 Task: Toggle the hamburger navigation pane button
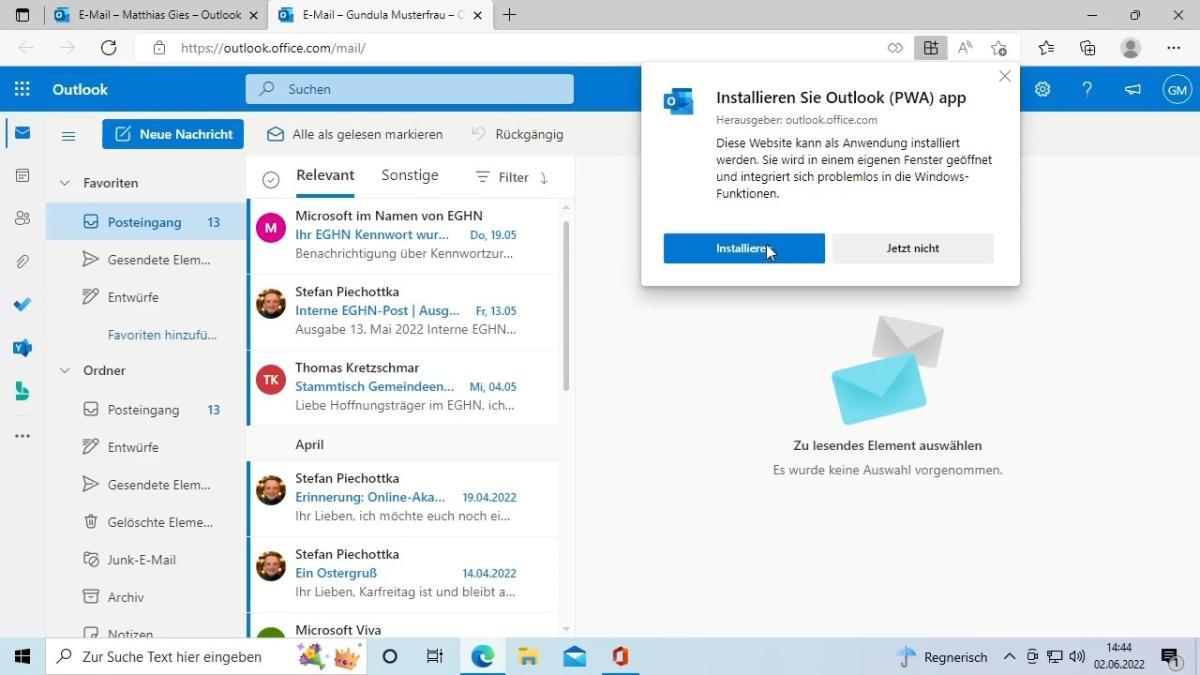click(x=69, y=135)
